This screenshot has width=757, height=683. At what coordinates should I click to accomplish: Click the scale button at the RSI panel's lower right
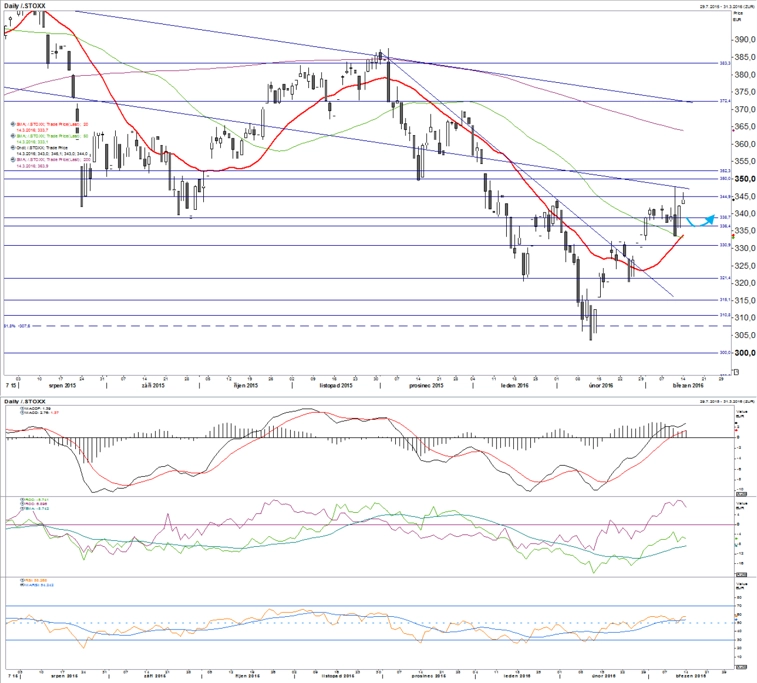click(x=741, y=667)
